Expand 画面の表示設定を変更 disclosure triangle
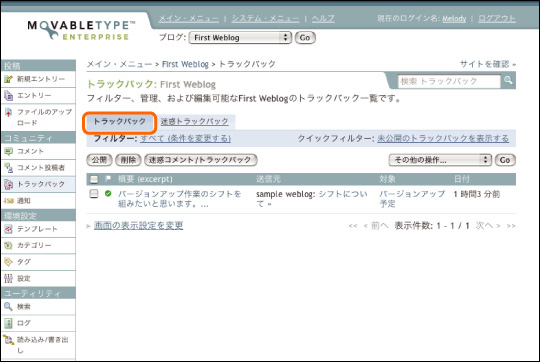 pyautogui.click(x=89, y=226)
